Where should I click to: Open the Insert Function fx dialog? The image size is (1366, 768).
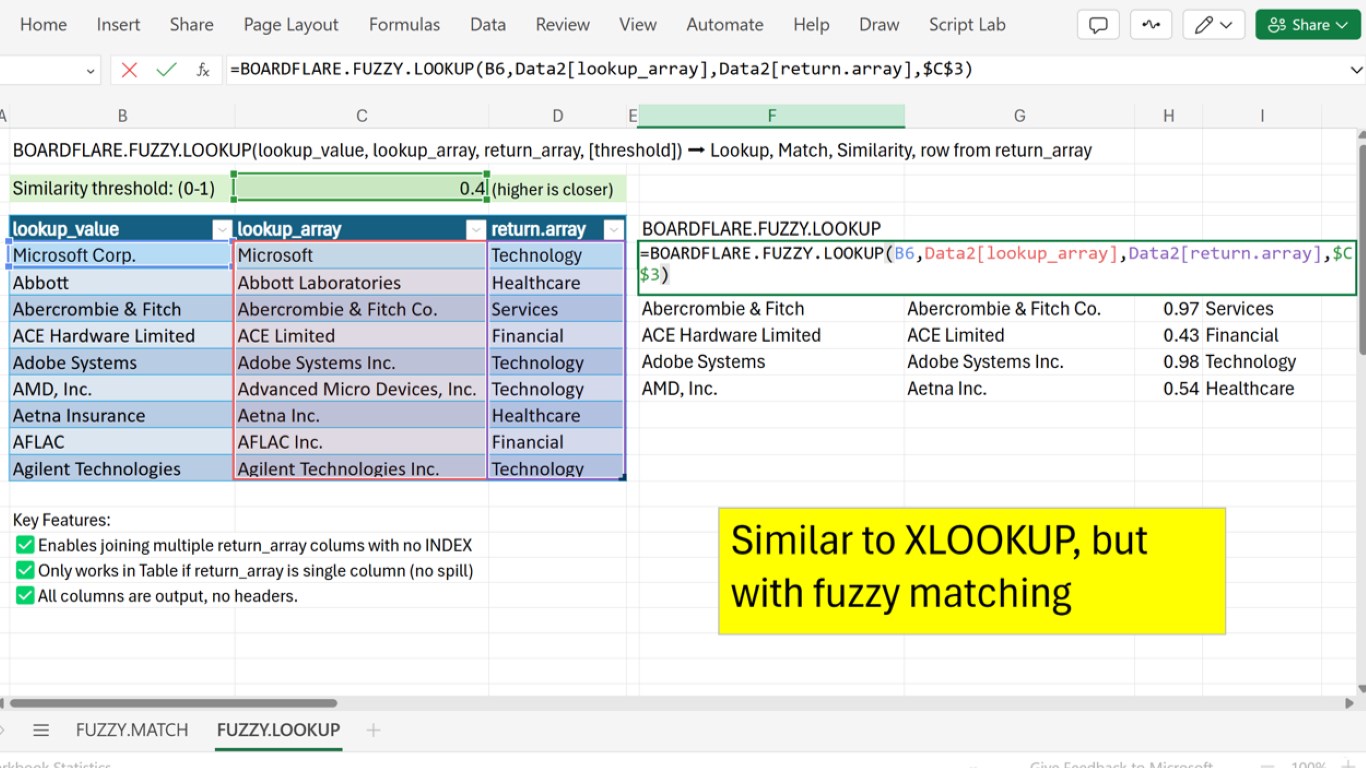tap(203, 69)
